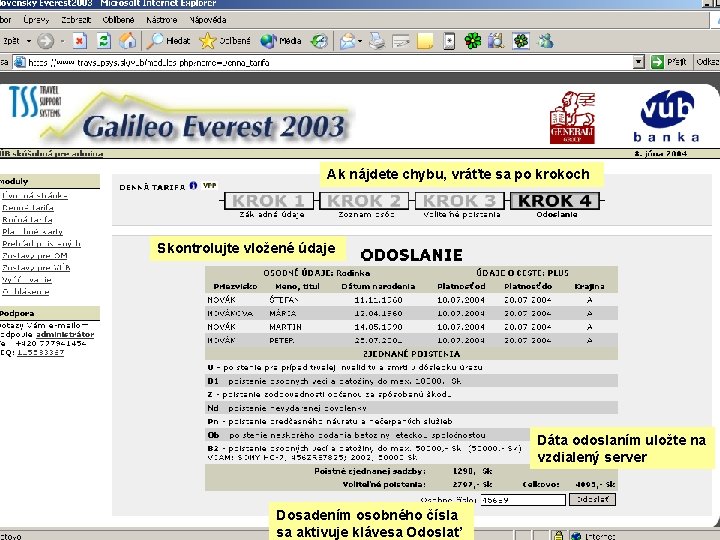Click into the URL address field

328,62
